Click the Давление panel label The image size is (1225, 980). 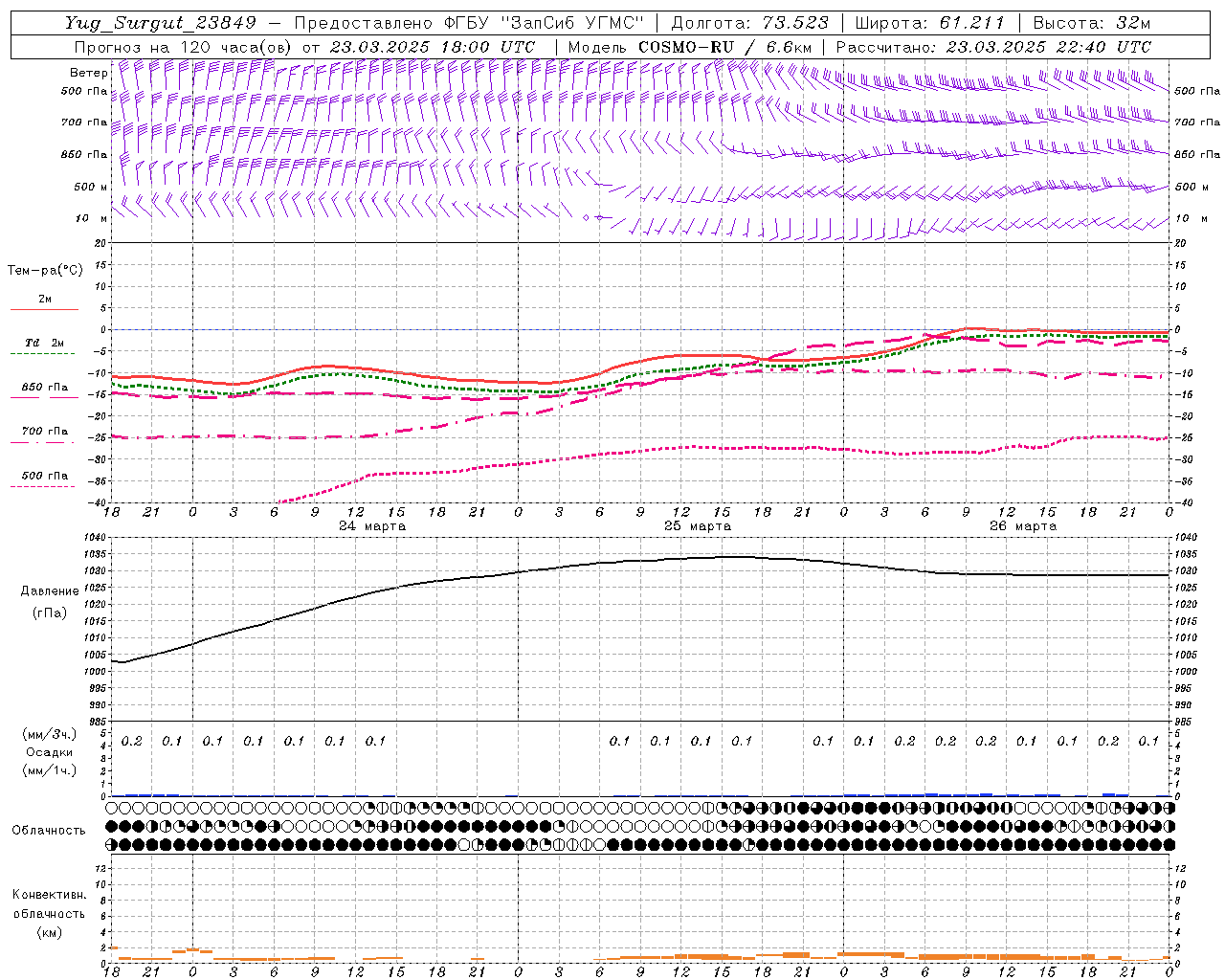(x=50, y=591)
